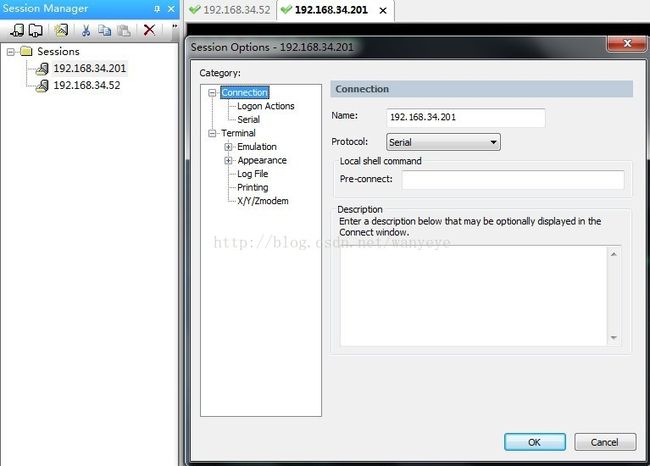Open the Printing category

point(252,188)
